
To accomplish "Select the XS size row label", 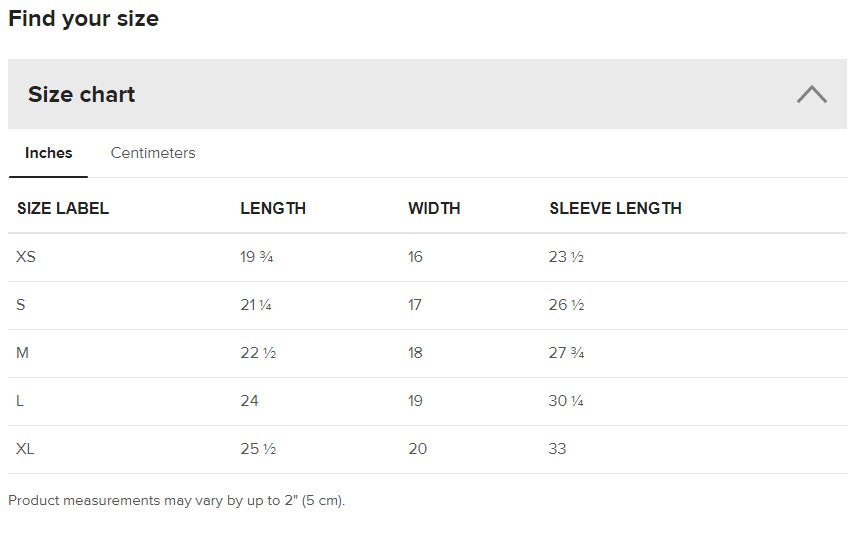I will 26,257.
